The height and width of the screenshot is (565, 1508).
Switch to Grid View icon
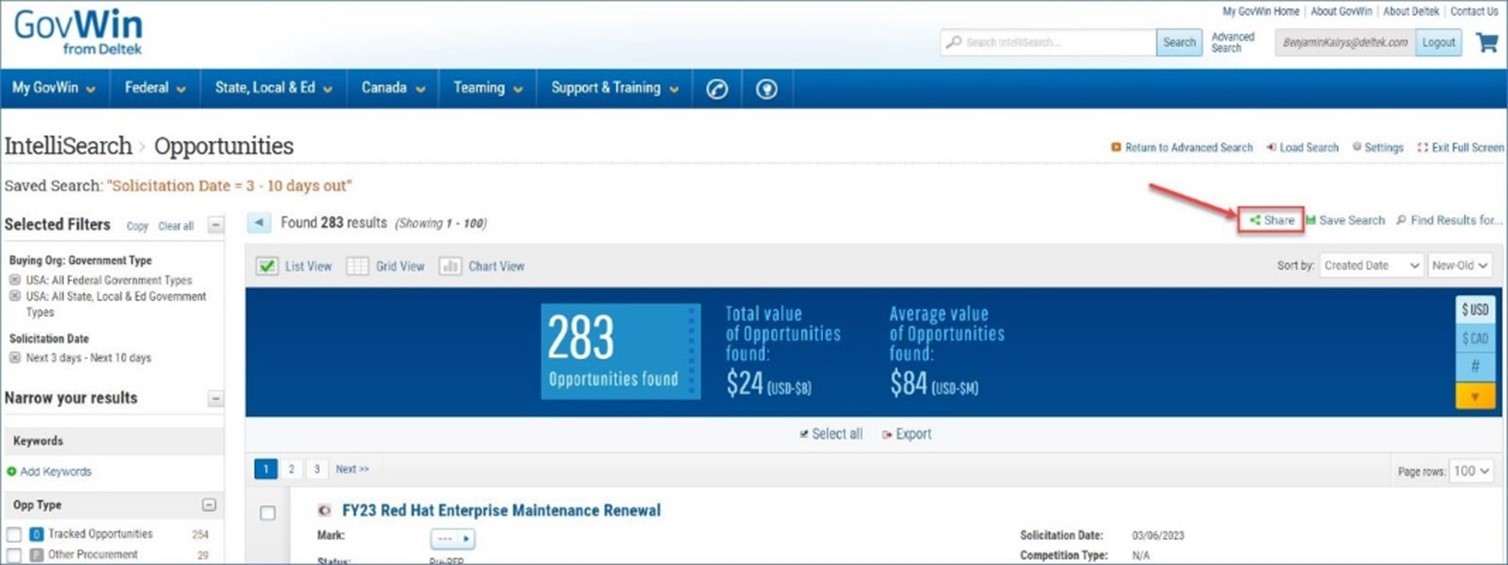[x=358, y=267]
